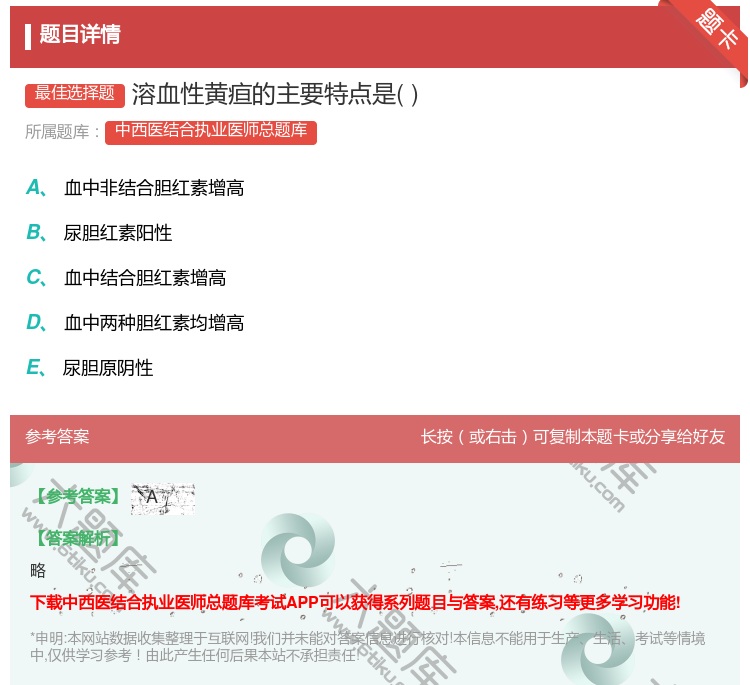The width and height of the screenshot is (750, 685).
Task: Click the green 【答案解析】 label
Action: (77, 538)
